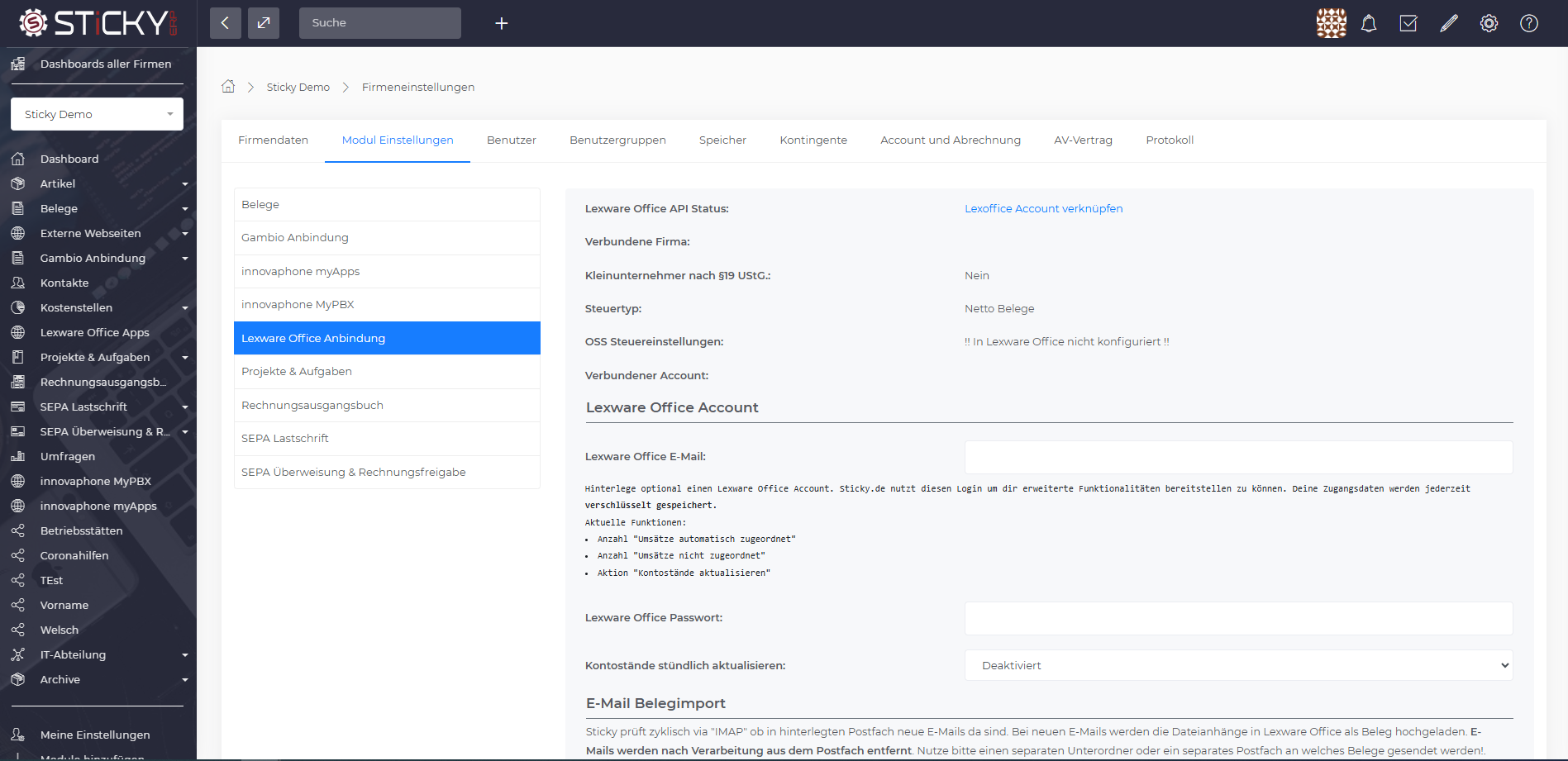This screenshot has width=1568, height=761.
Task: Click the home icon in breadcrumb
Action: [228, 86]
